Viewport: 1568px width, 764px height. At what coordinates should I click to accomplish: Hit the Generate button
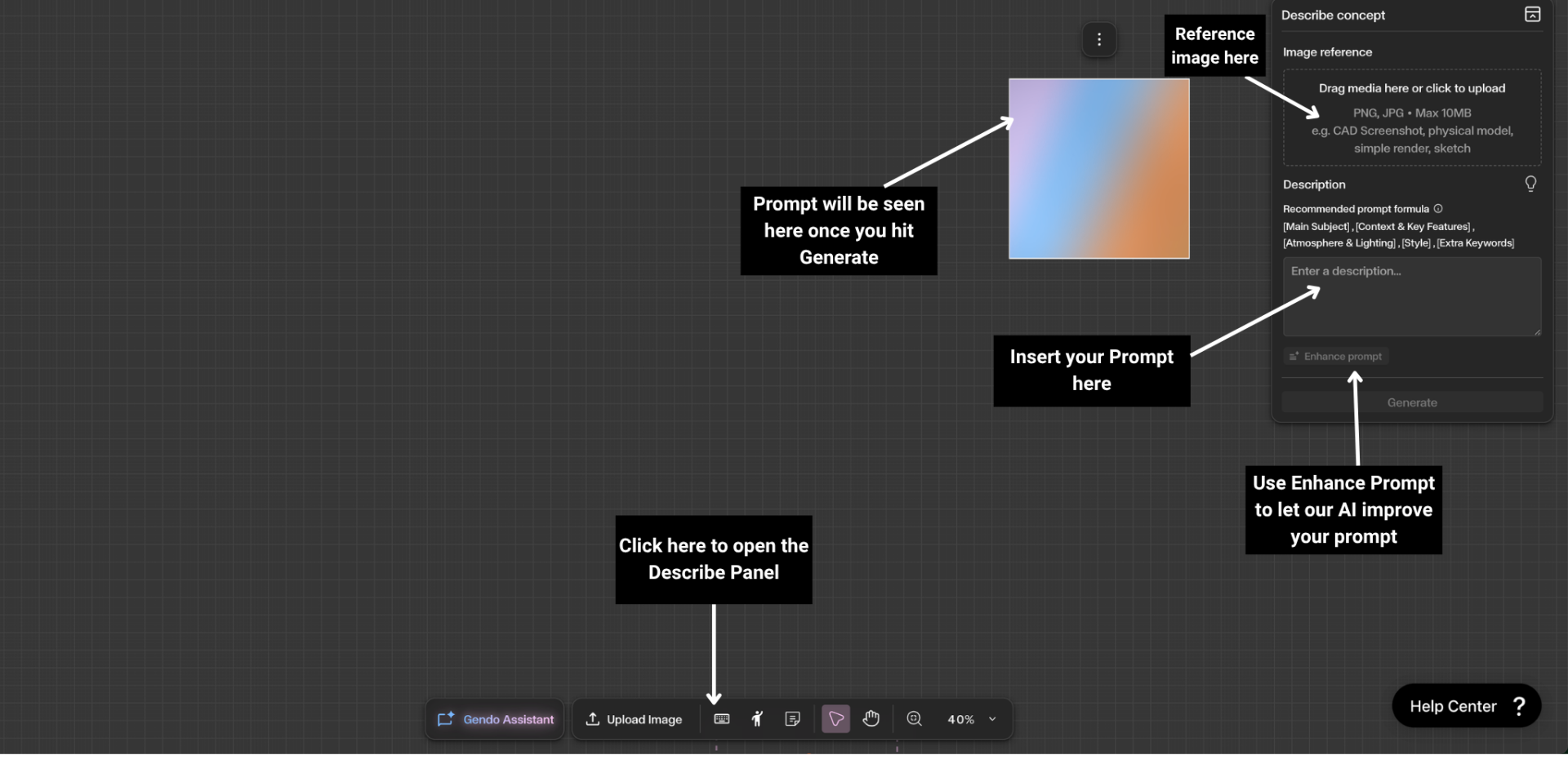click(1411, 402)
